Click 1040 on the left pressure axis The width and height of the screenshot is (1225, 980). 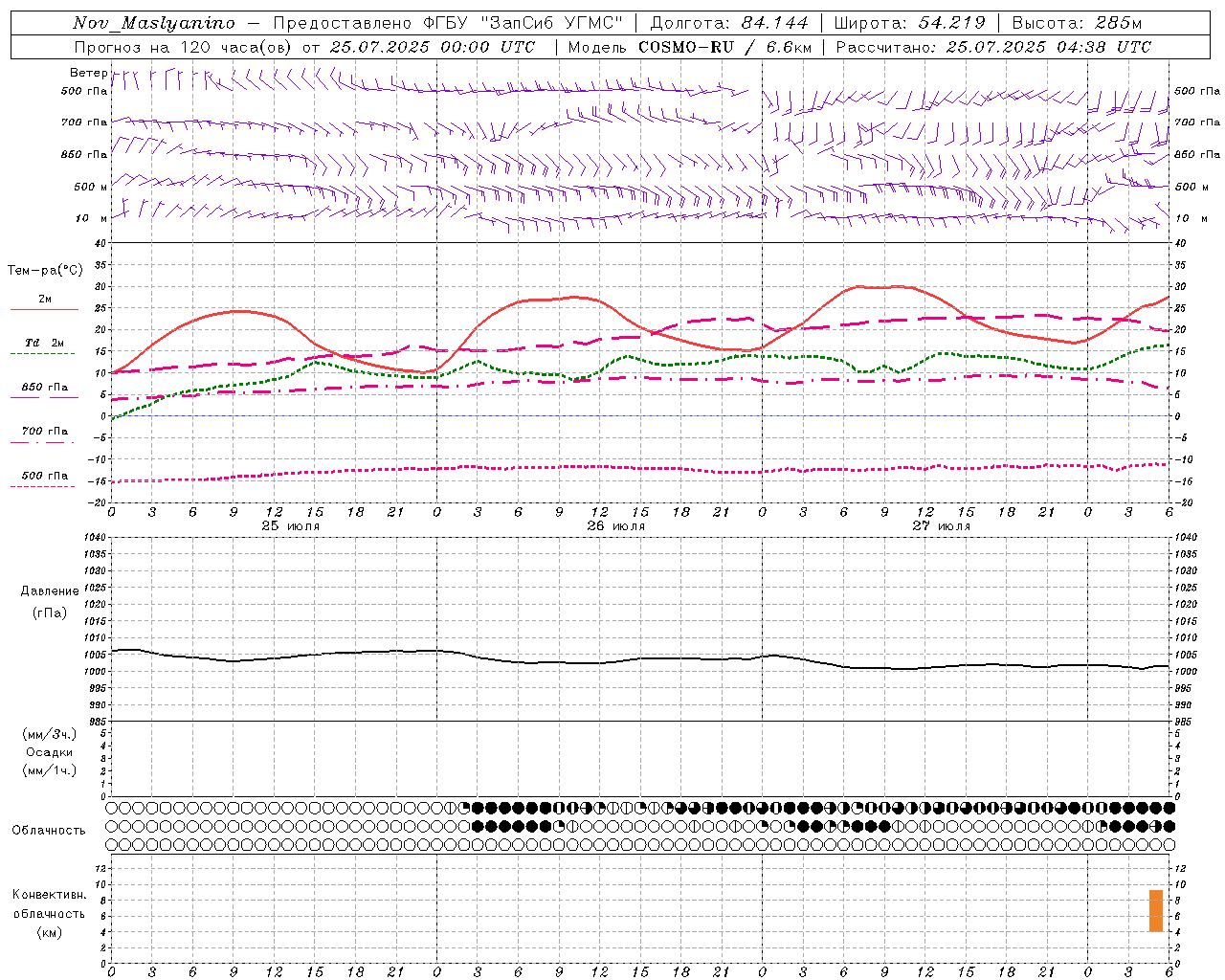[94, 538]
